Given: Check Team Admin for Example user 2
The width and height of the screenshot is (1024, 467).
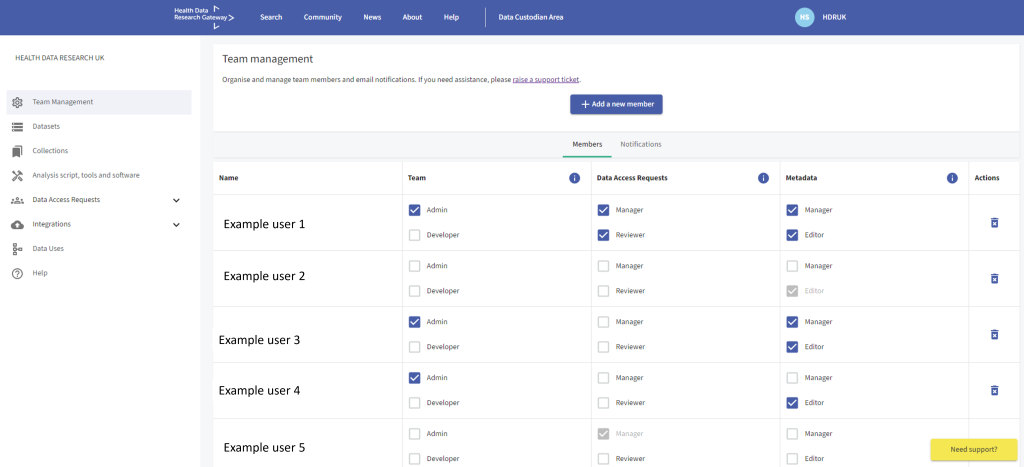Looking at the screenshot, I should (x=414, y=266).
